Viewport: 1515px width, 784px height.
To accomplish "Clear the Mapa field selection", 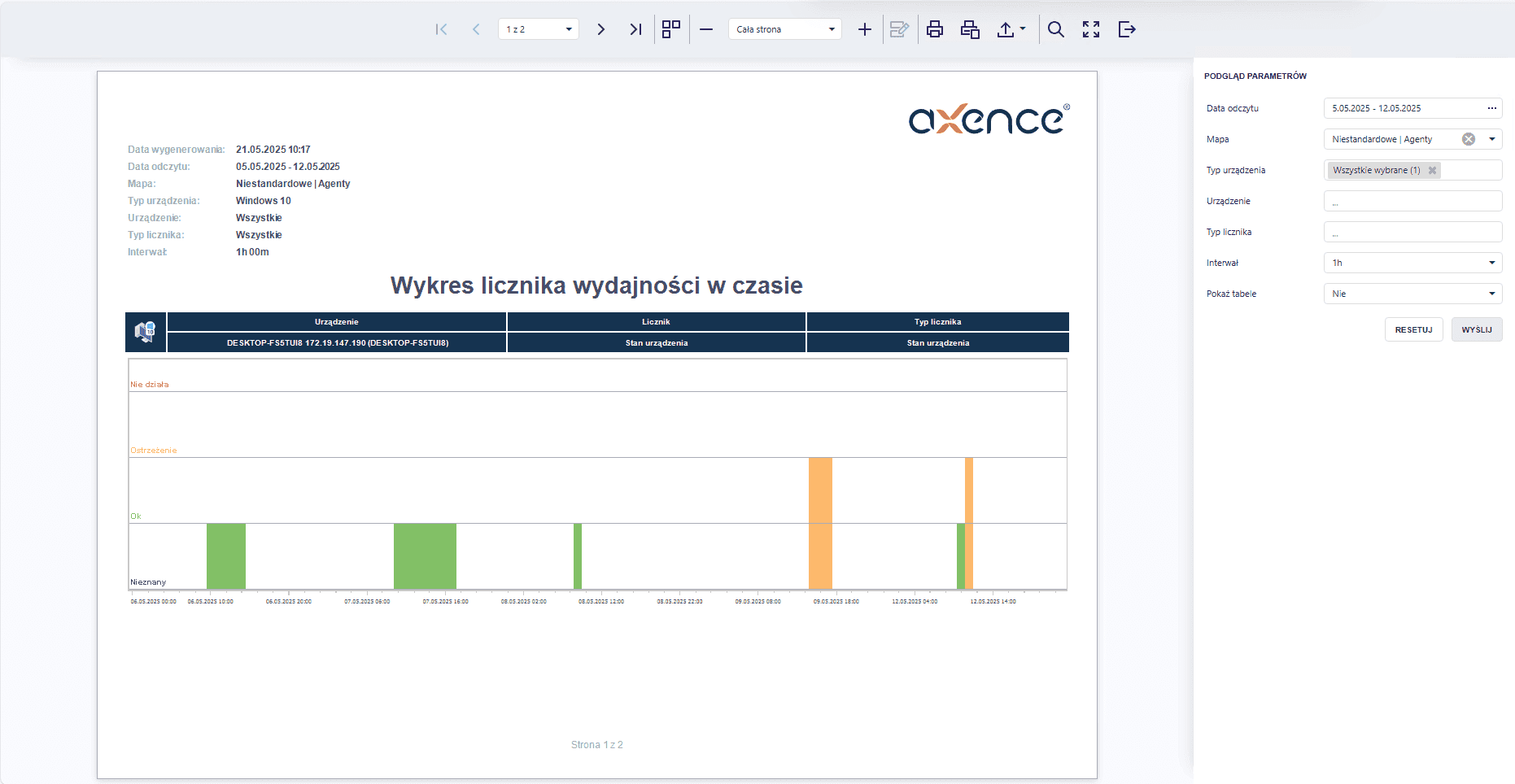I will click(x=1469, y=139).
